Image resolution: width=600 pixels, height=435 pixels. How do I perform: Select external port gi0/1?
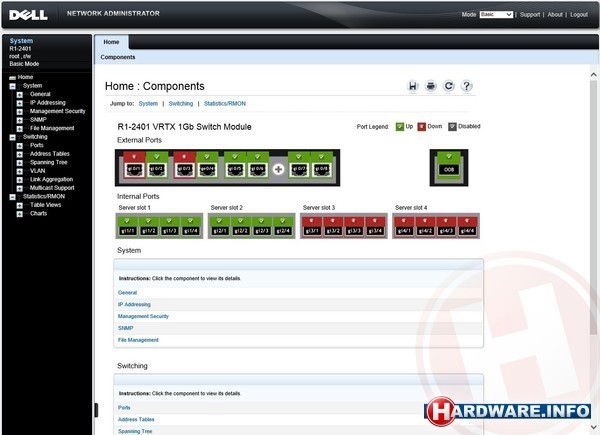[134, 165]
